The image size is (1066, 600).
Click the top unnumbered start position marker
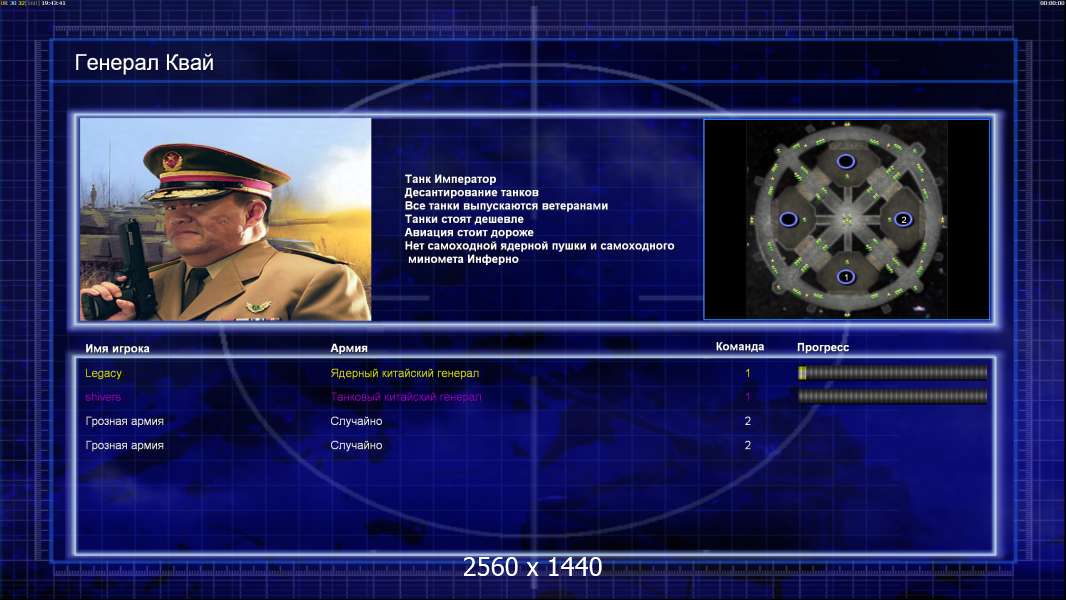point(846,161)
